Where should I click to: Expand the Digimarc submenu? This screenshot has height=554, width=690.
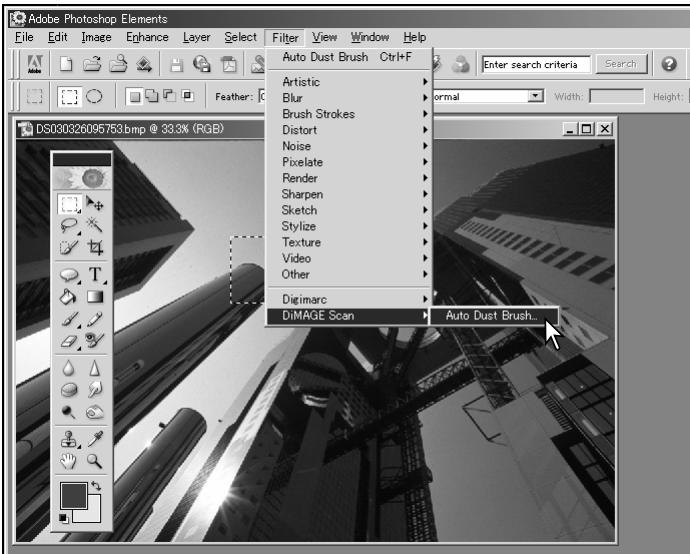coord(349,299)
